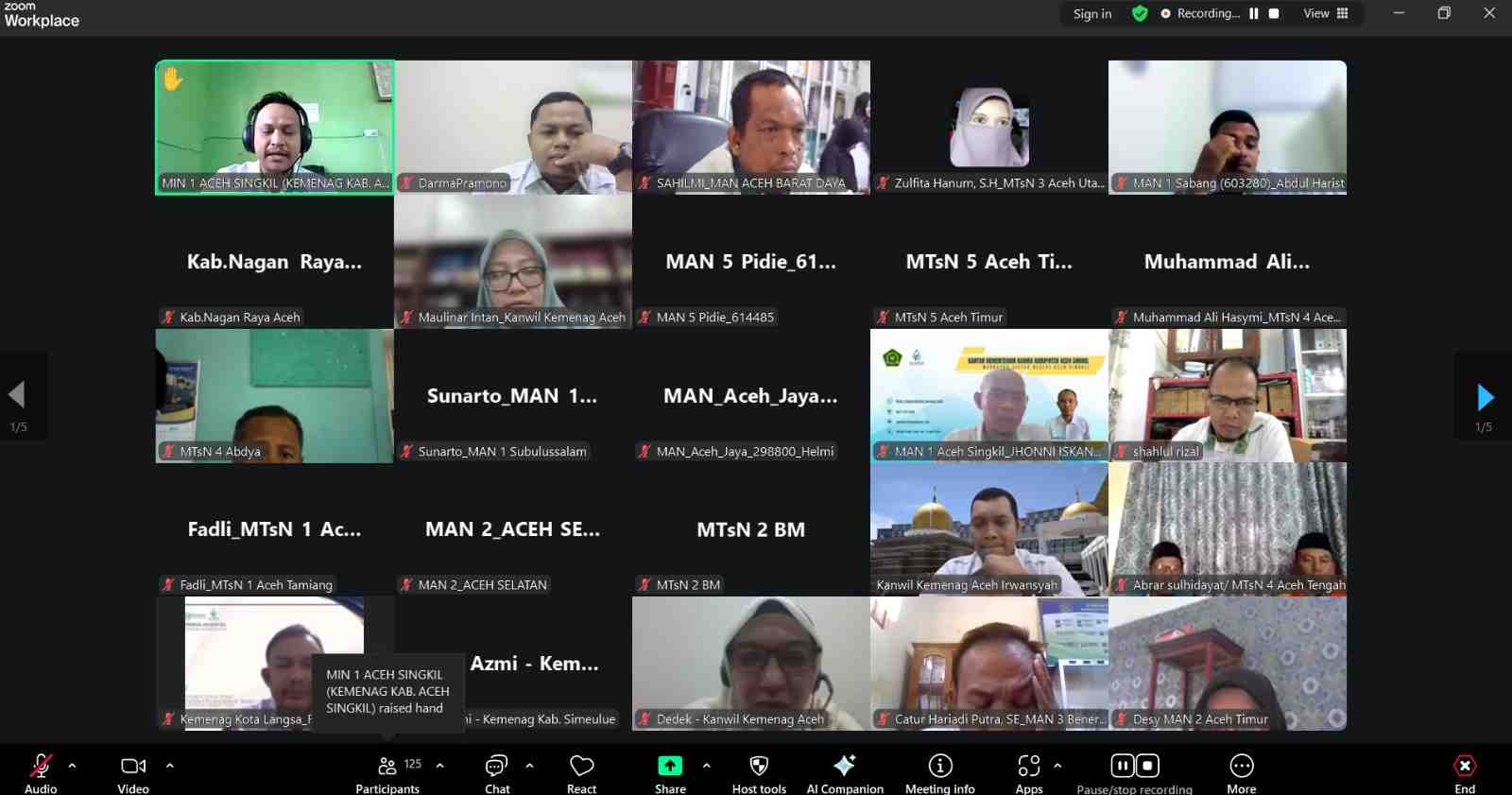Expand share options arrow next to Share
The image size is (1512, 795).
[707, 766]
